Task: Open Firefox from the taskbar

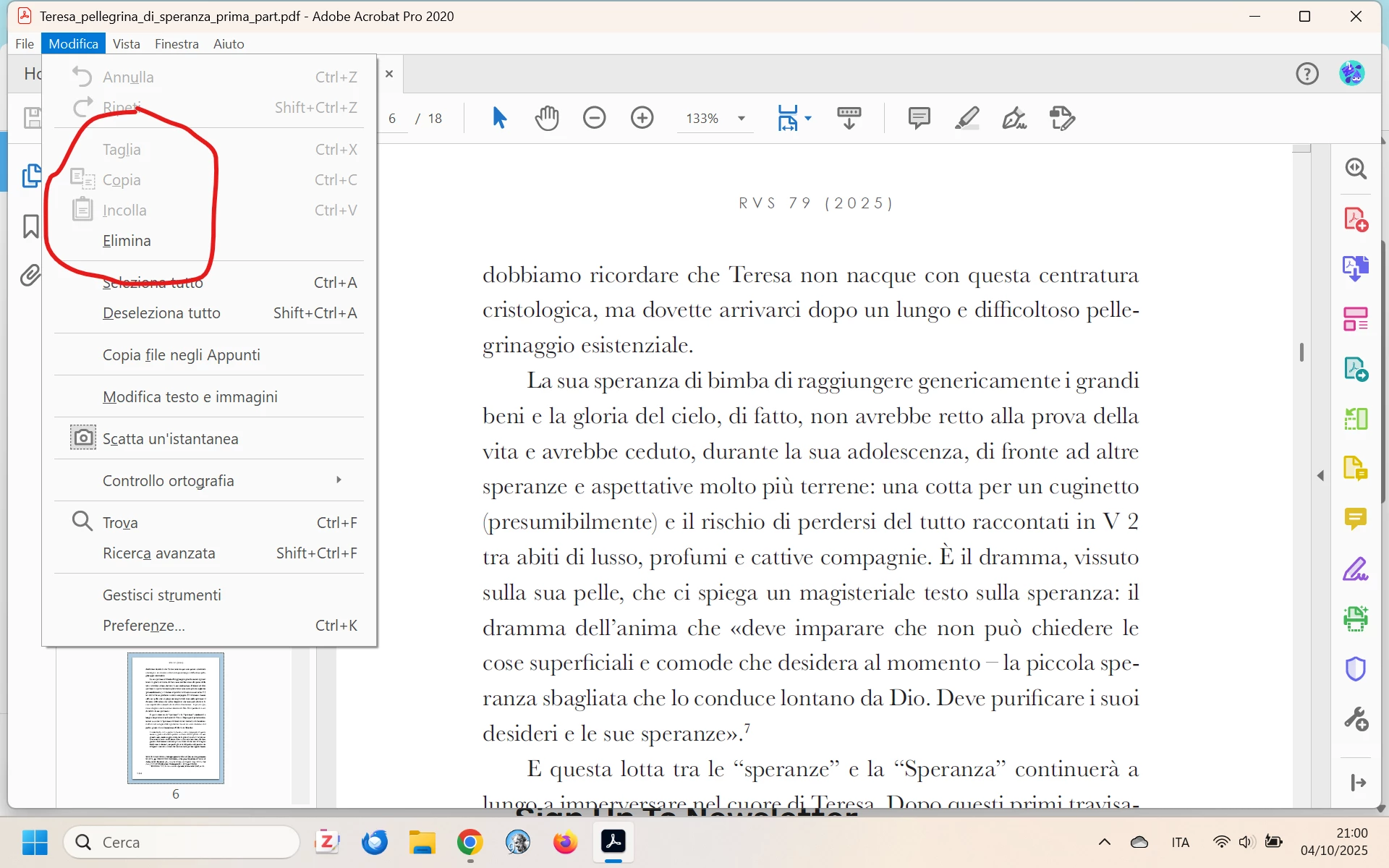Action: 565,843
